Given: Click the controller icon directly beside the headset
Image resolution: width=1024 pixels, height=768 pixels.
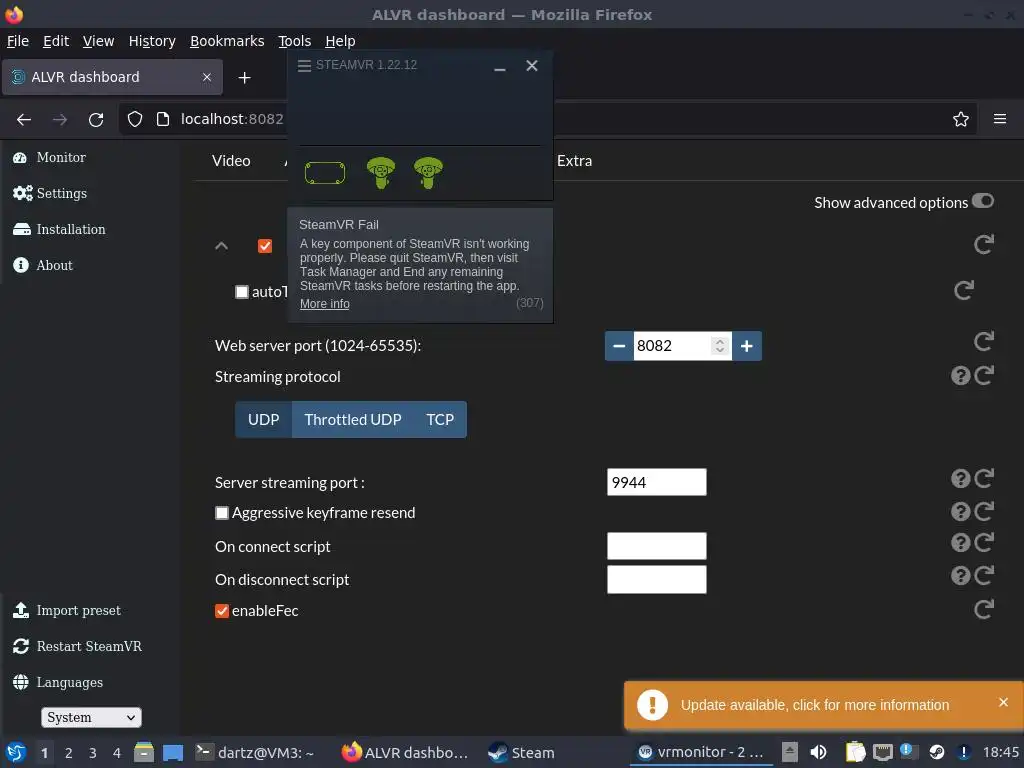Looking at the screenshot, I should click(x=381, y=173).
